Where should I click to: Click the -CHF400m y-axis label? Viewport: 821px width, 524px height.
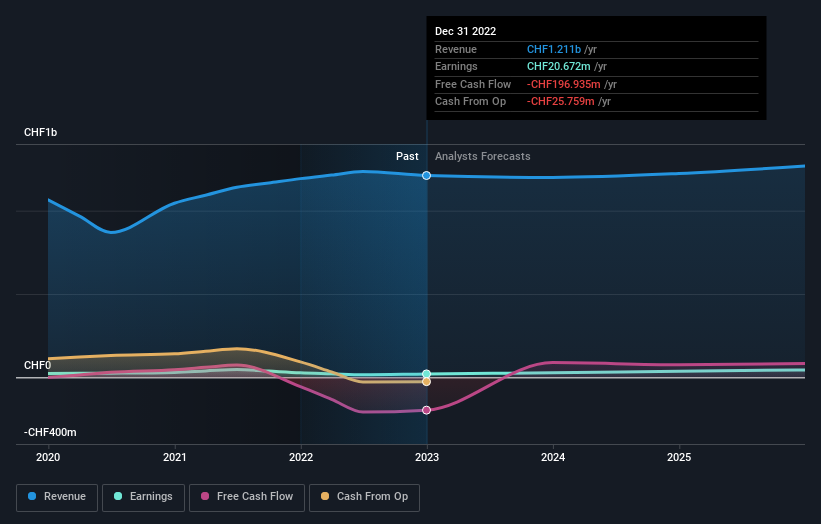[50, 432]
